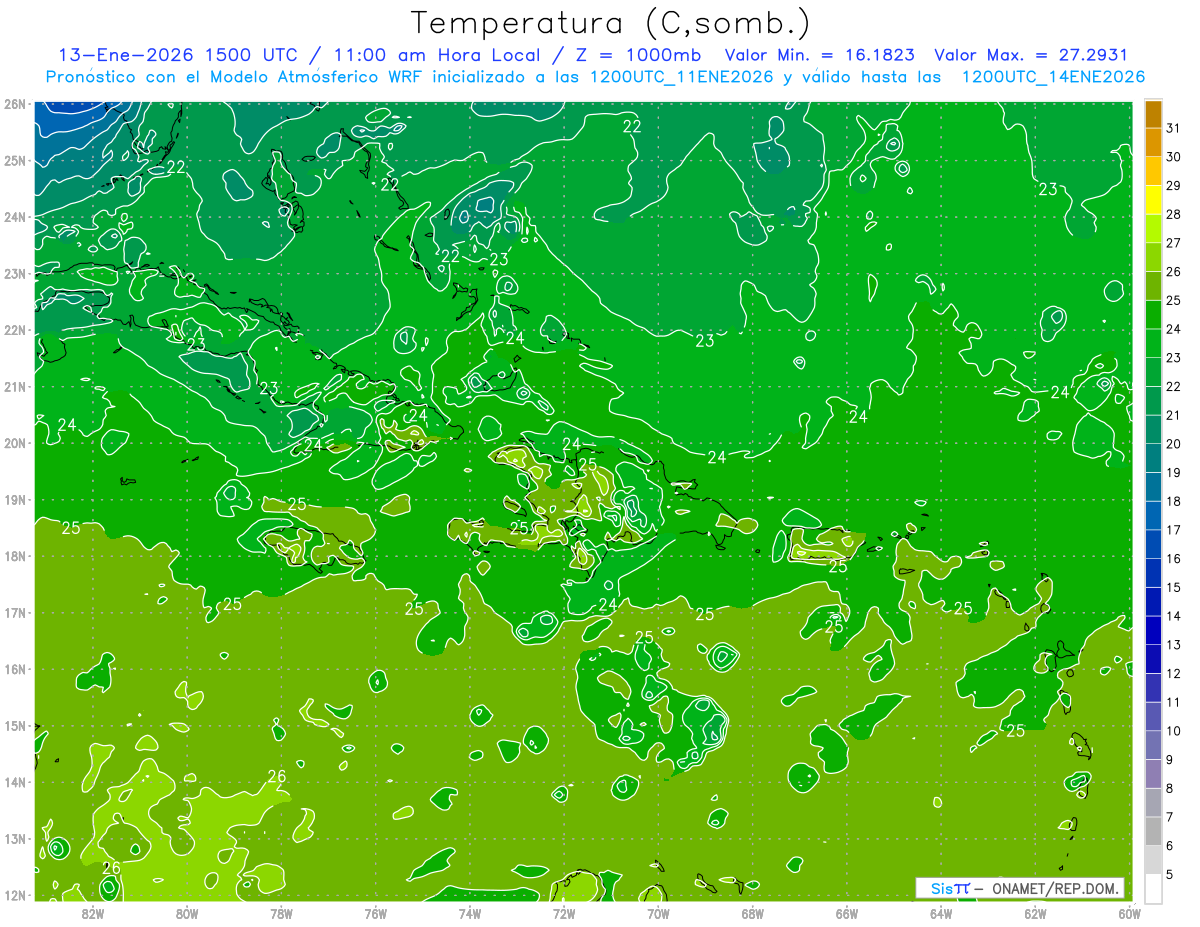
Task: Click the legend label 10
Action: (x=1174, y=731)
